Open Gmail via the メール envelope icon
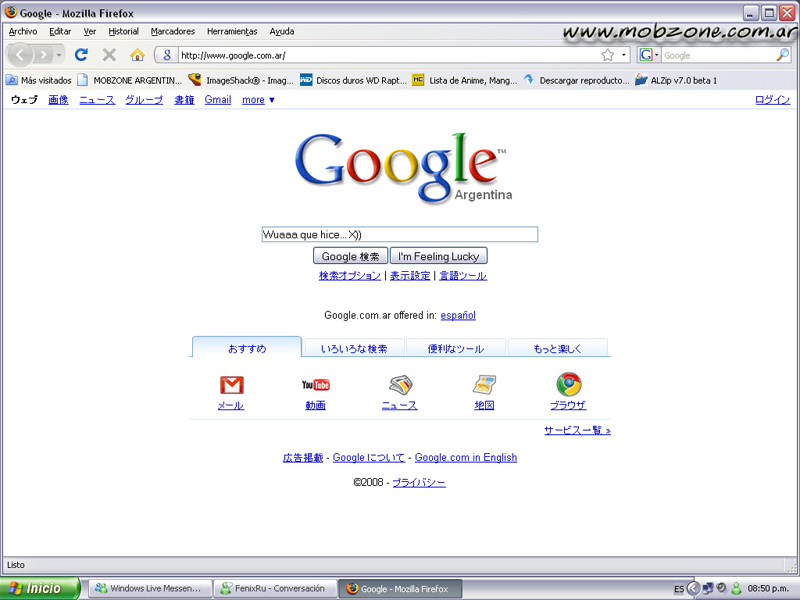 [x=231, y=385]
